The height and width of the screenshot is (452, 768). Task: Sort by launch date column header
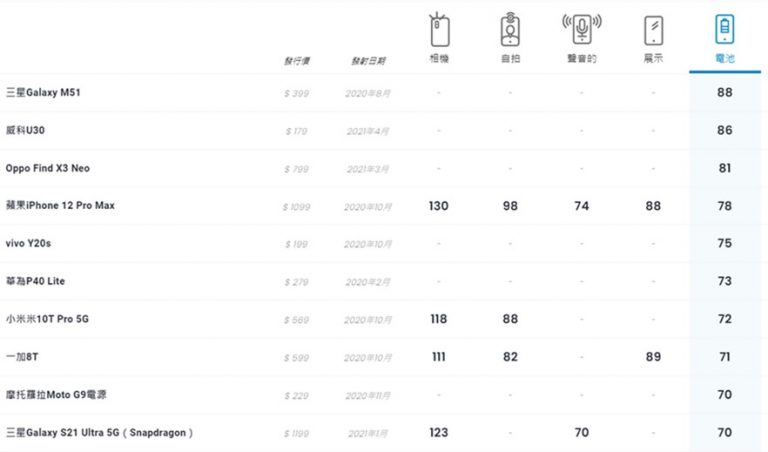pyautogui.click(x=368, y=61)
